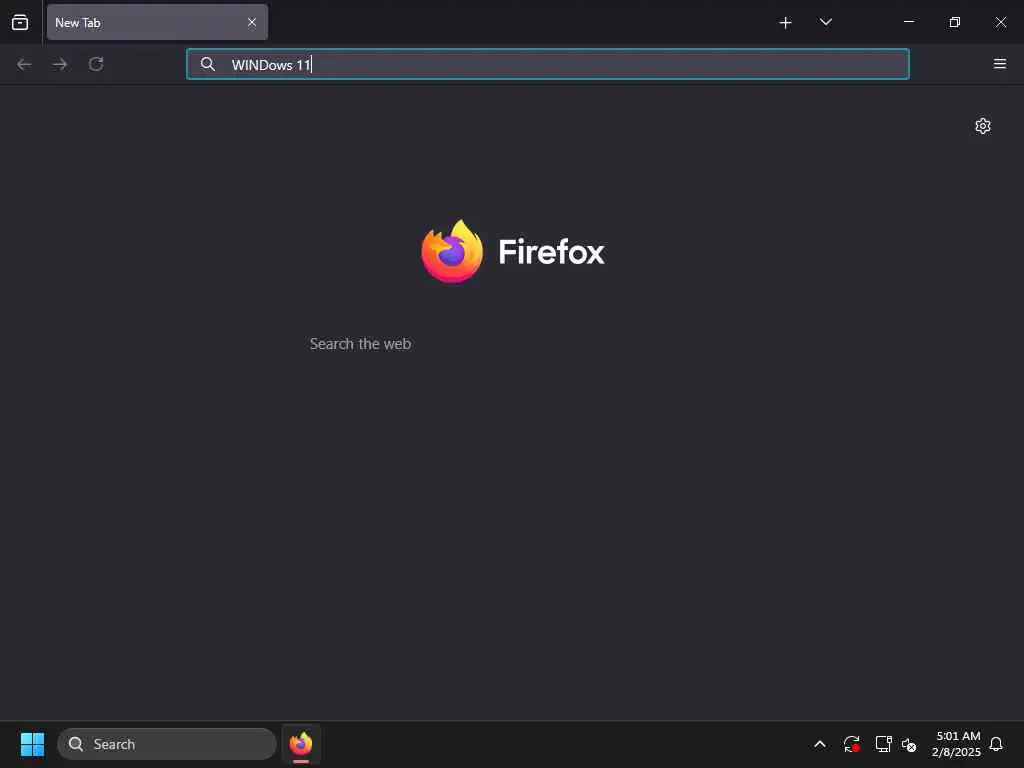Expand the list all tabs chevron
This screenshot has height=768, width=1024.
pos(825,22)
